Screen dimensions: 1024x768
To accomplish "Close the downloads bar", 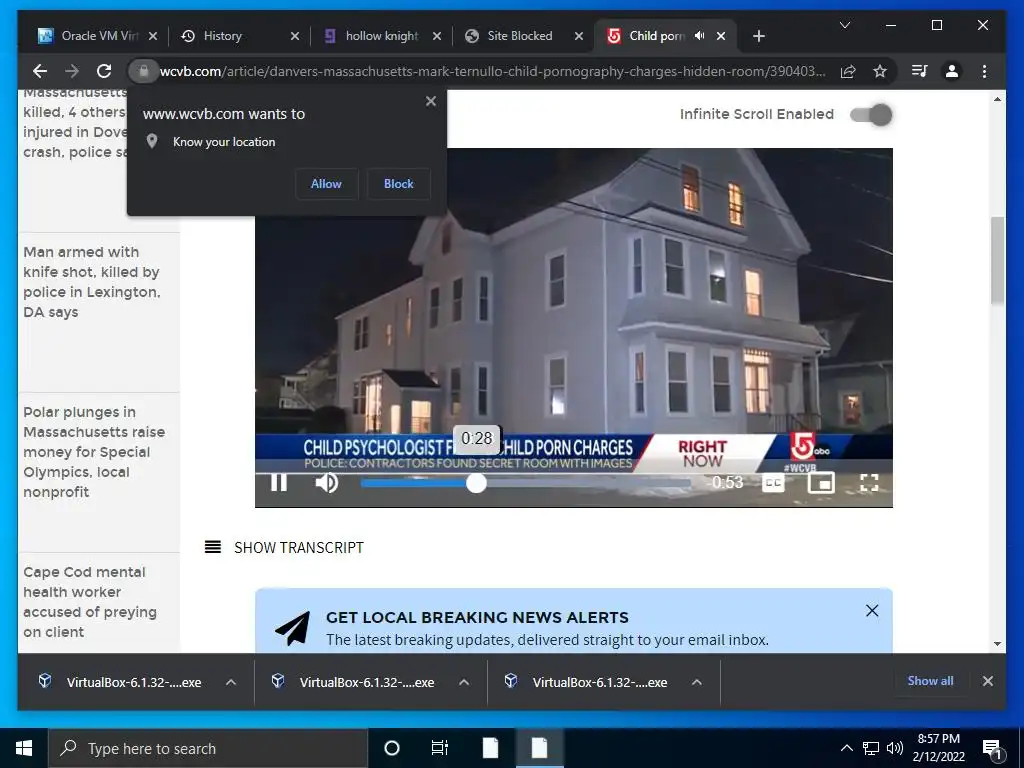I will pos(987,680).
